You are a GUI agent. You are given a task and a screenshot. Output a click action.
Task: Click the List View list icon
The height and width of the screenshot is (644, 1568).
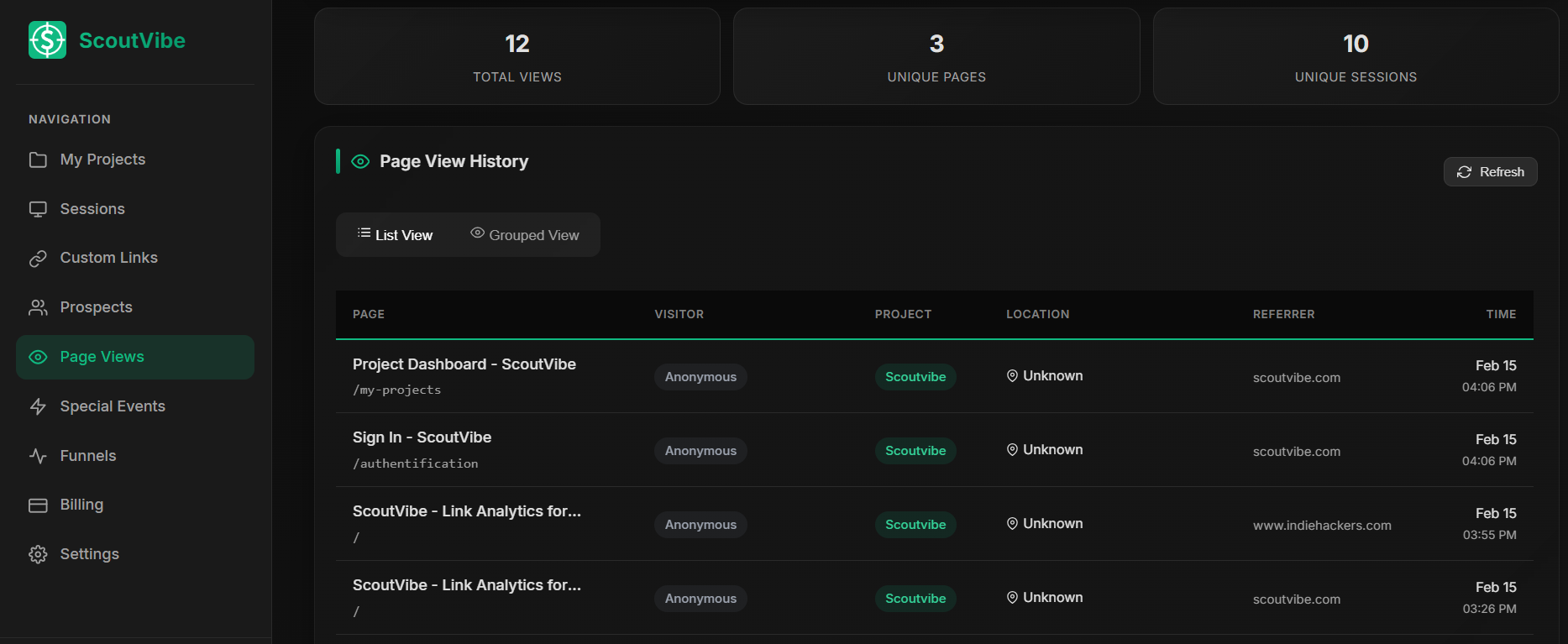click(364, 233)
